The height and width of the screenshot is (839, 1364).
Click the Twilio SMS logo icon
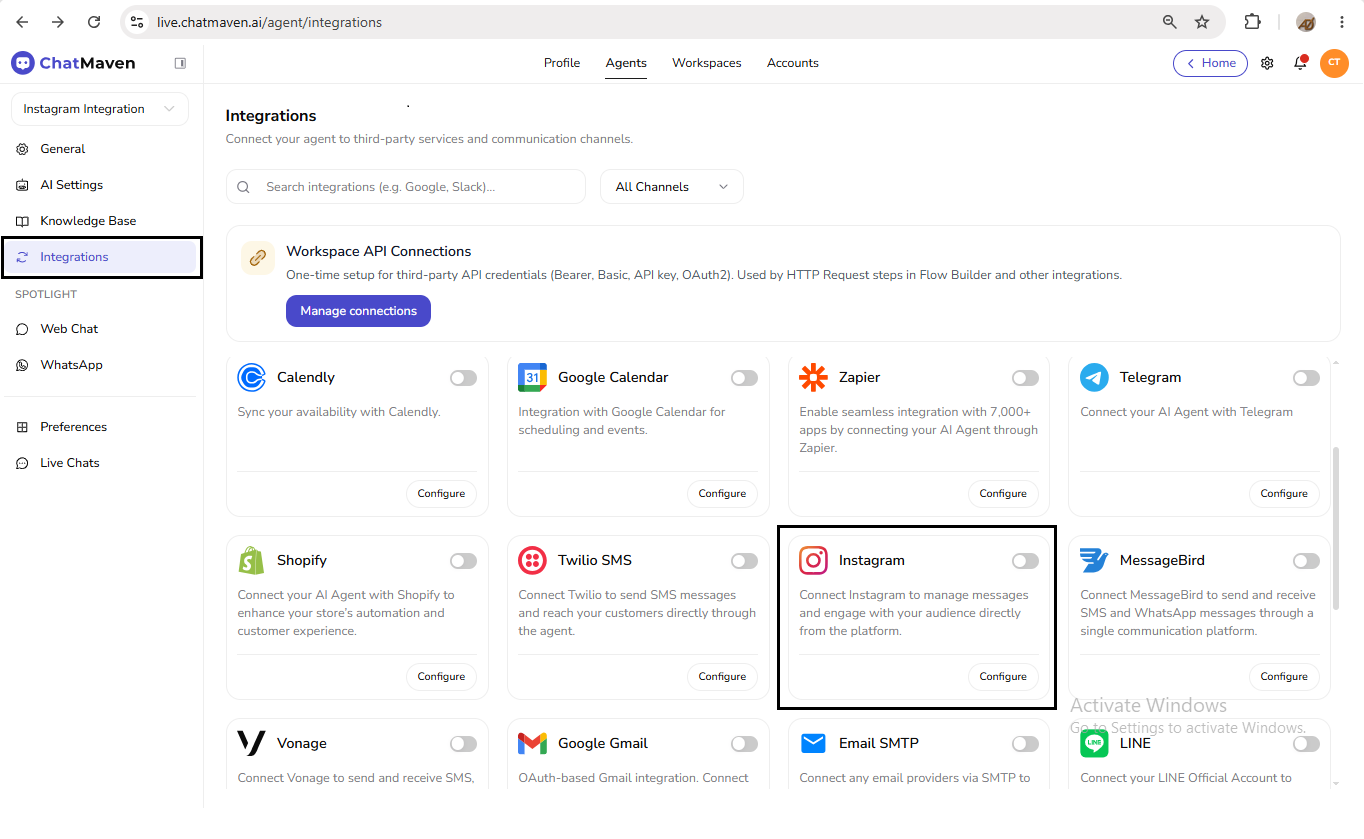[x=532, y=560]
